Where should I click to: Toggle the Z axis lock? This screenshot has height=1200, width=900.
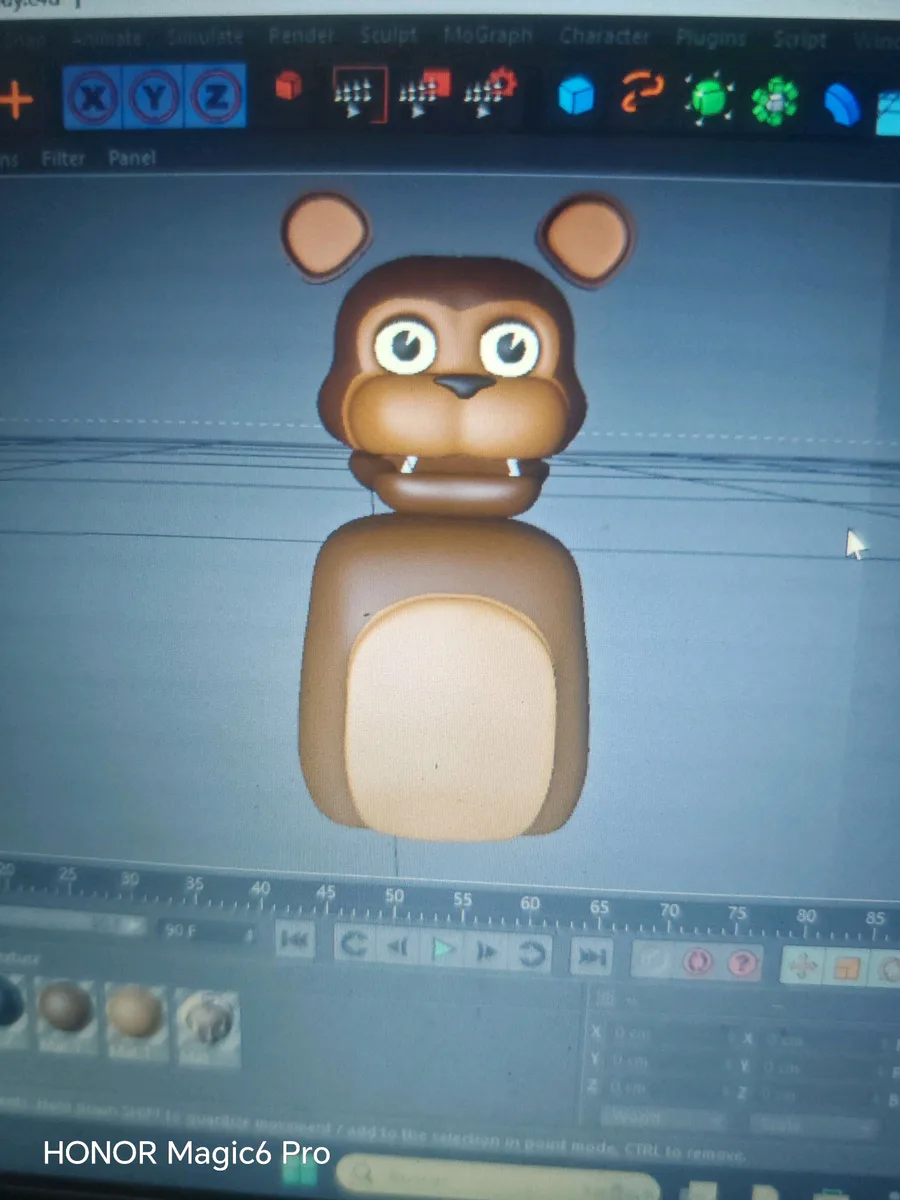pyautogui.click(x=215, y=96)
